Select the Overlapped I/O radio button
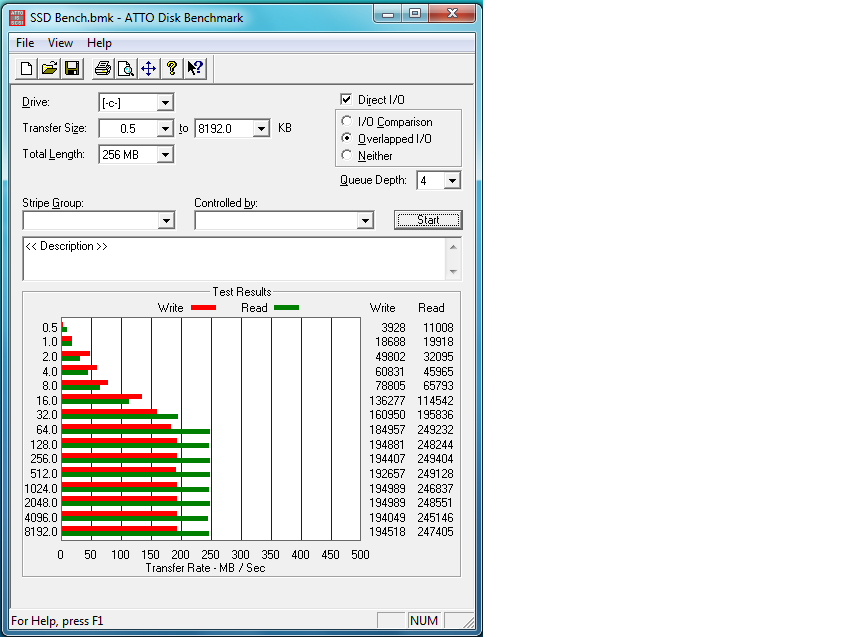 347,138
